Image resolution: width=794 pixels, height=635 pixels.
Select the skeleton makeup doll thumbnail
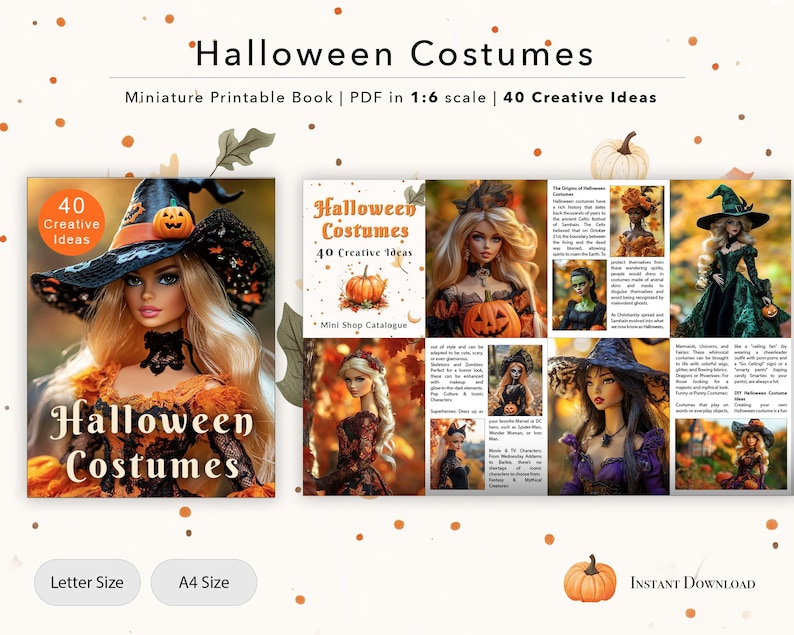[514, 380]
